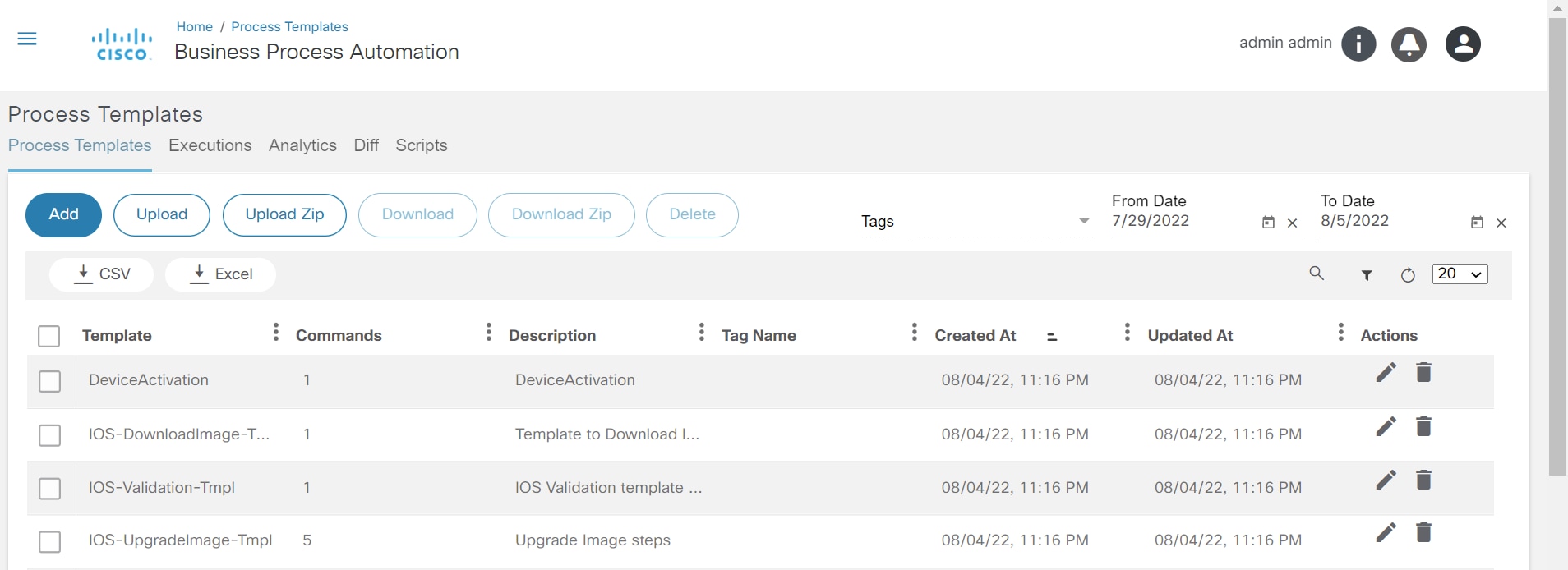Click the search magnifier icon
The height and width of the screenshot is (570, 1568).
(x=1317, y=274)
